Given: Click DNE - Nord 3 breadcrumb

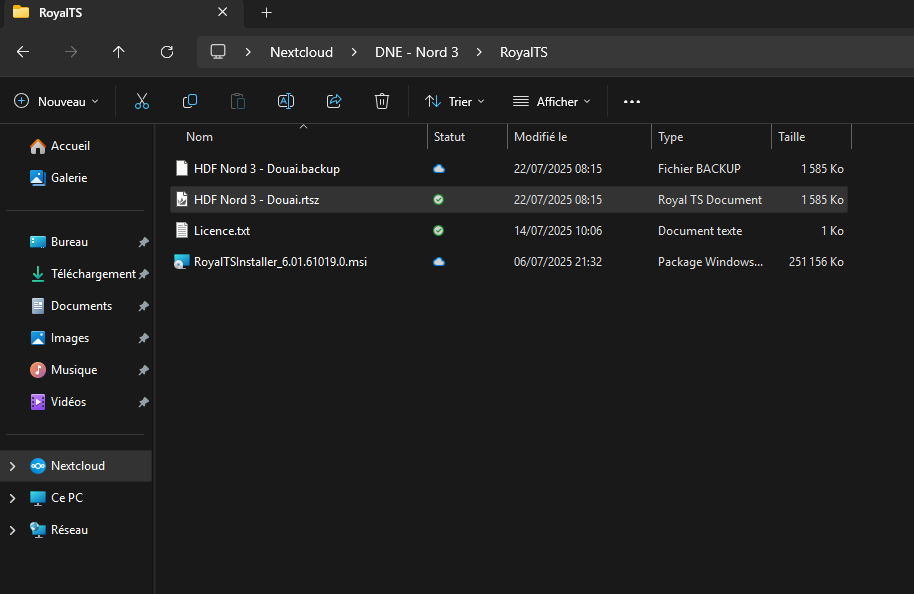Looking at the screenshot, I should (x=416, y=52).
